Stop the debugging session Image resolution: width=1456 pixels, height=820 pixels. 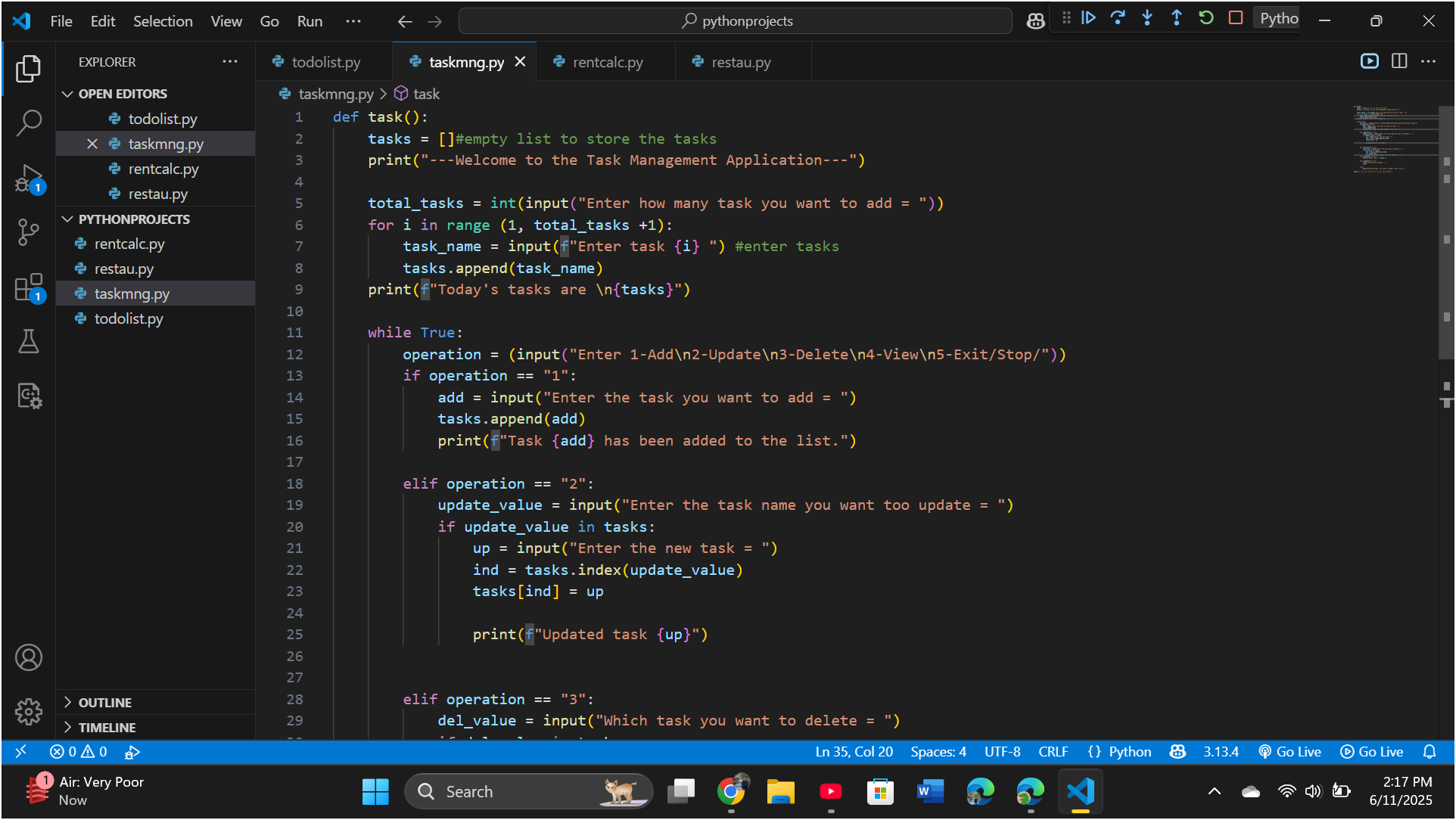click(x=1236, y=18)
